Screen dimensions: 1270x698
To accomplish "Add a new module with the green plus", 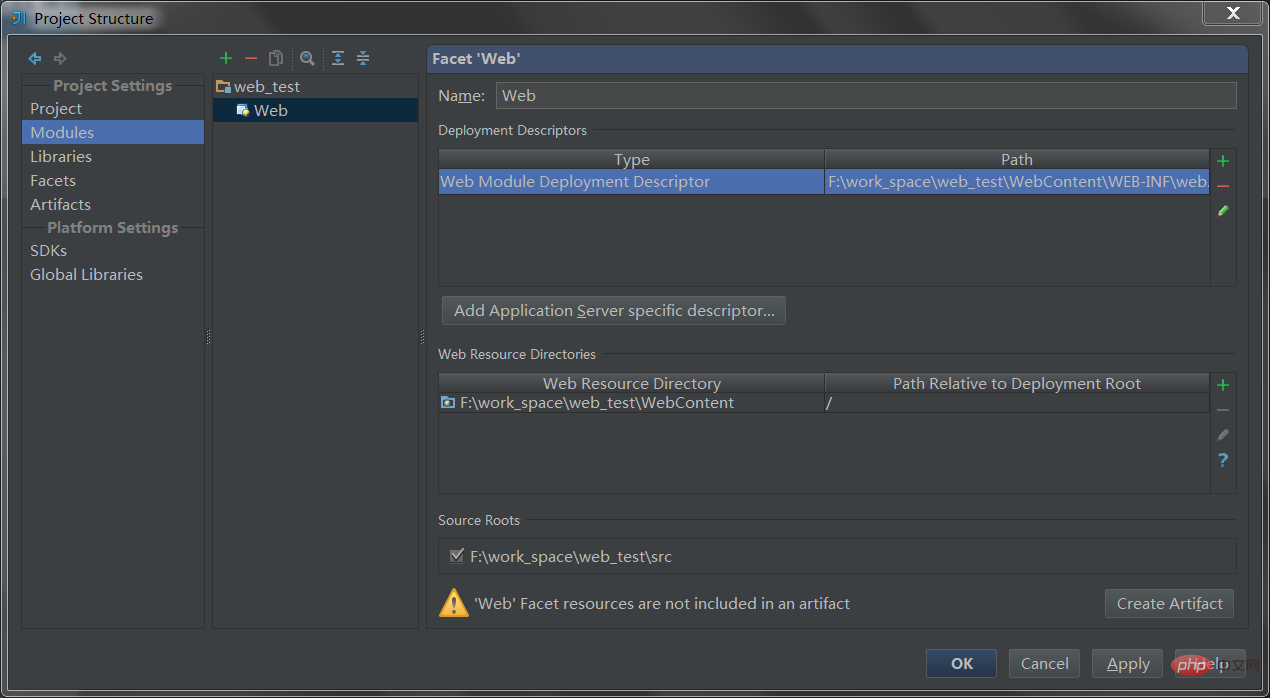I will 226,59.
